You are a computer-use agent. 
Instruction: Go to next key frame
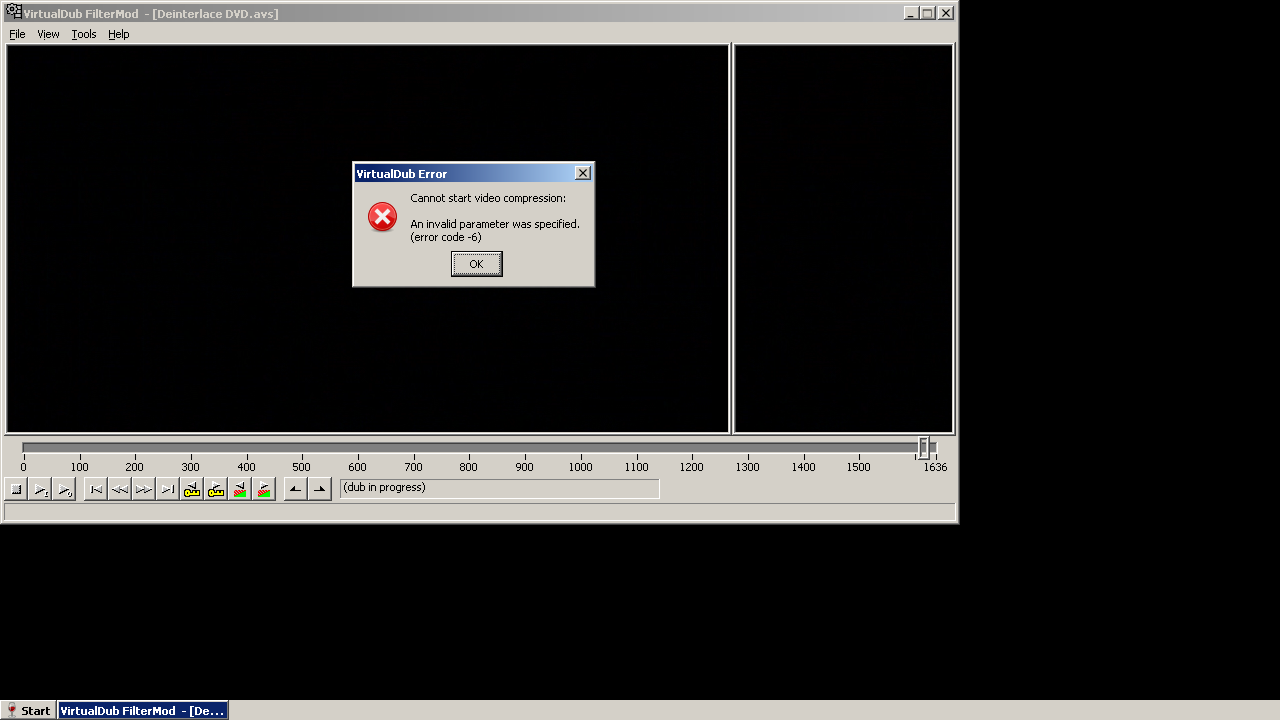(x=216, y=489)
